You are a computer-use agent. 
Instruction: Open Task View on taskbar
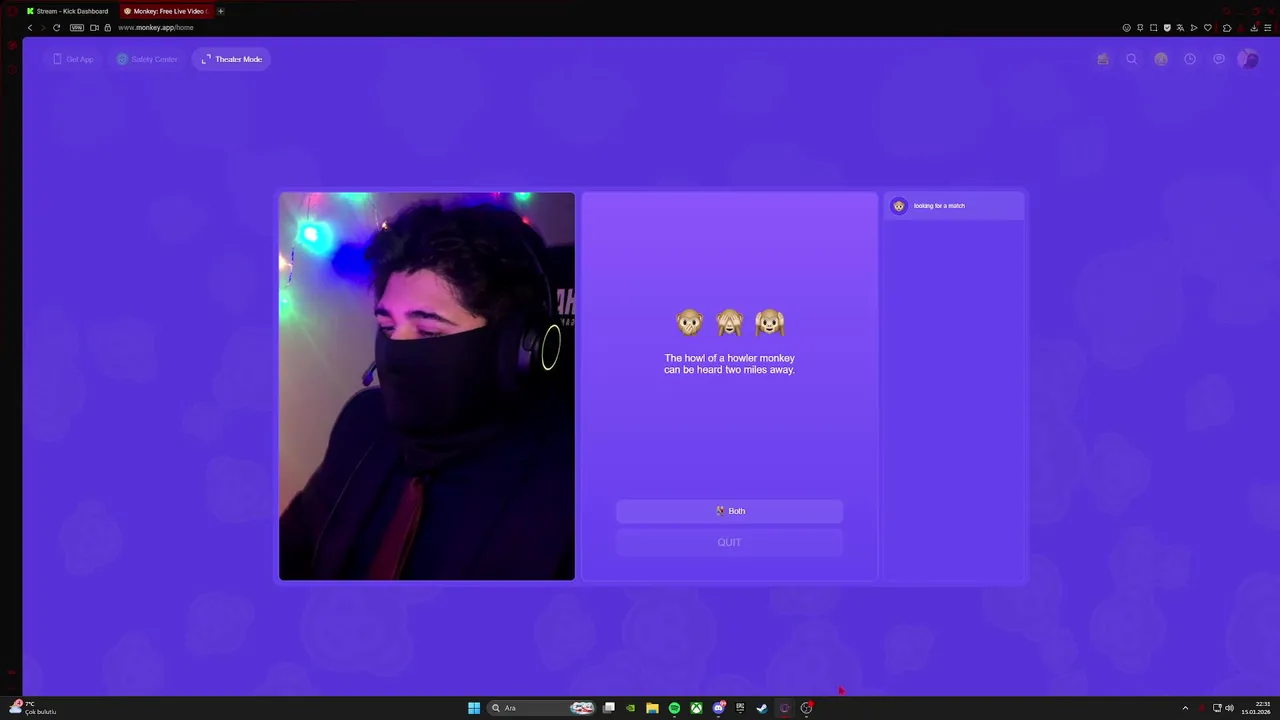608,708
